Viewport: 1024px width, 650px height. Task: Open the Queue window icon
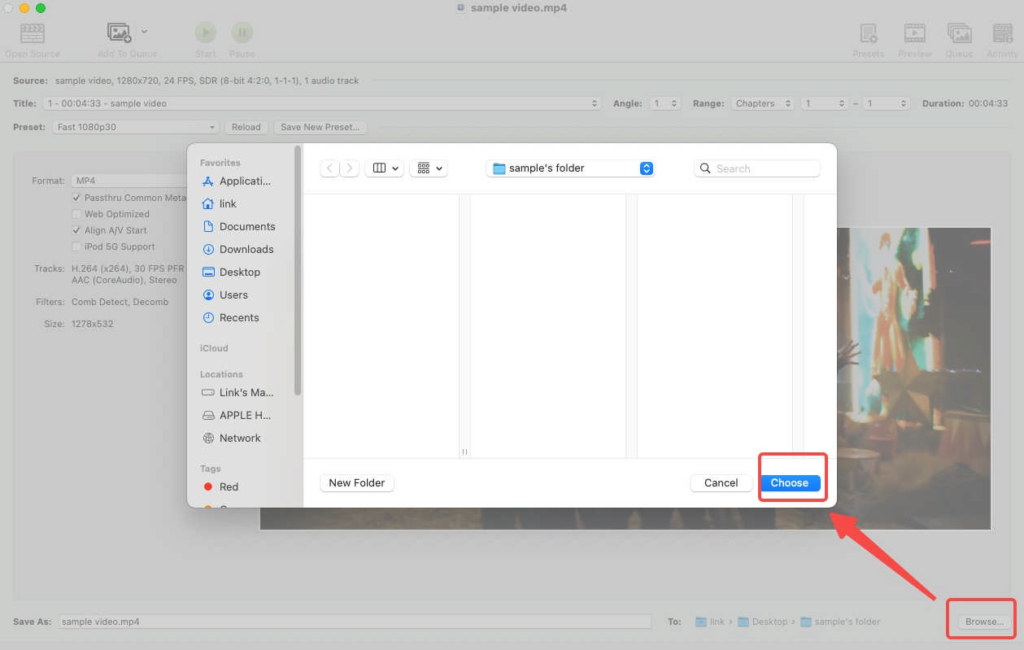coord(959,32)
